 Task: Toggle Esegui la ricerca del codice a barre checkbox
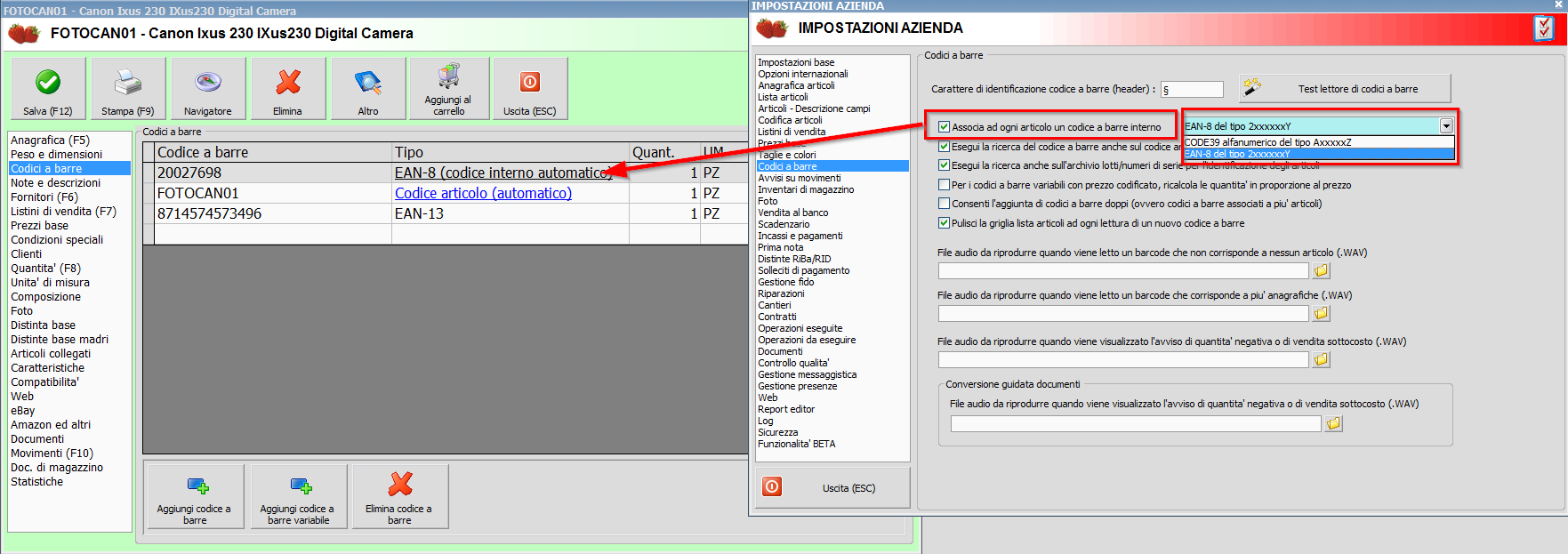(x=945, y=147)
